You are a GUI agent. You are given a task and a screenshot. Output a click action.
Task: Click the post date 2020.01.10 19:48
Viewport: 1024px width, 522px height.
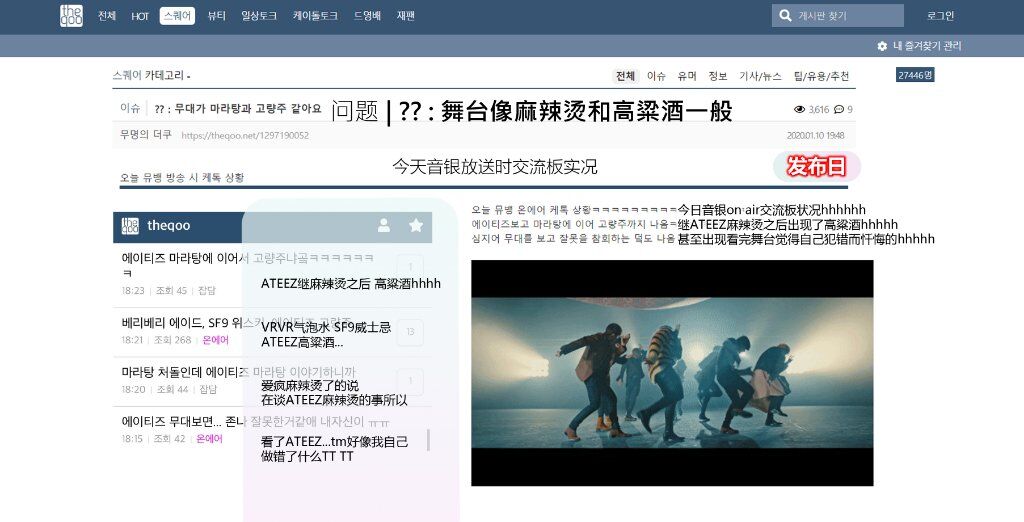[x=816, y=135]
